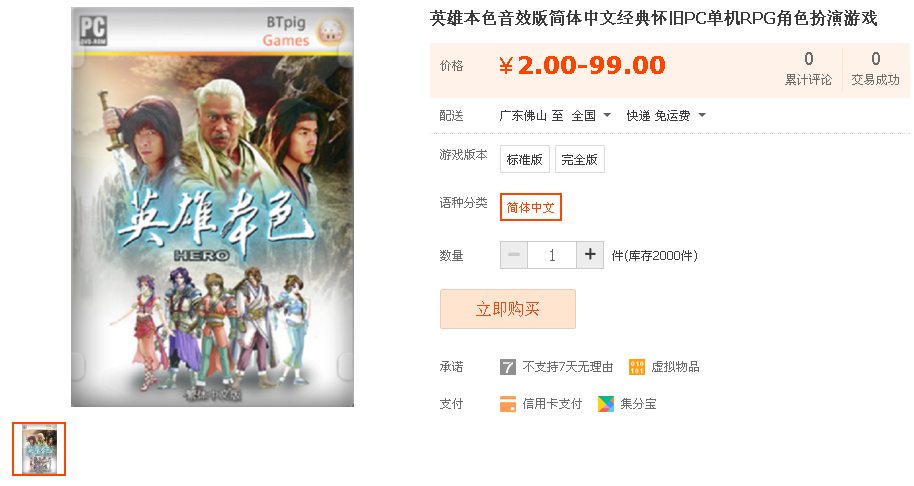Viewport: 914px width, 486px height.
Task: Click the PC DVD-ROM badge on cover
Action: [93, 30]
